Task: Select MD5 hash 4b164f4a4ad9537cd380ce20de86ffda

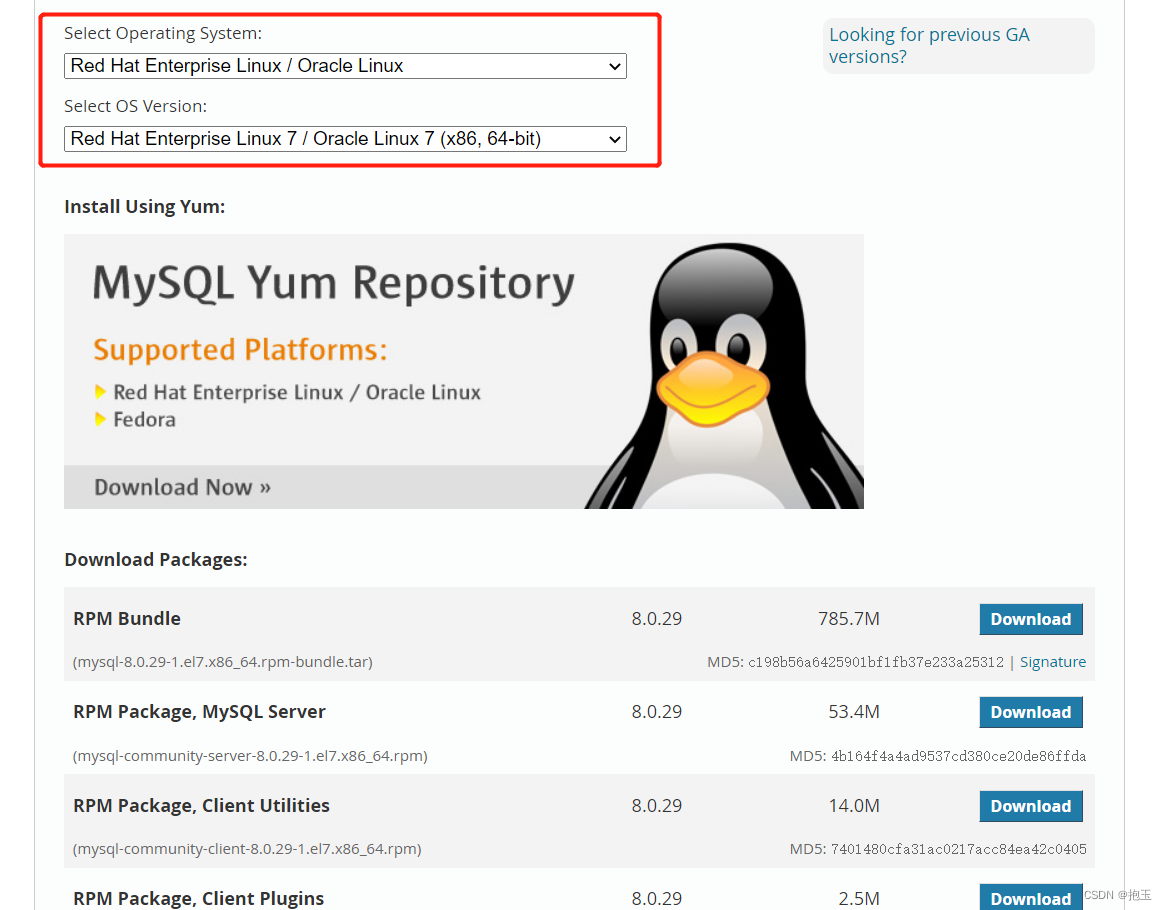Action: point(959,756)
